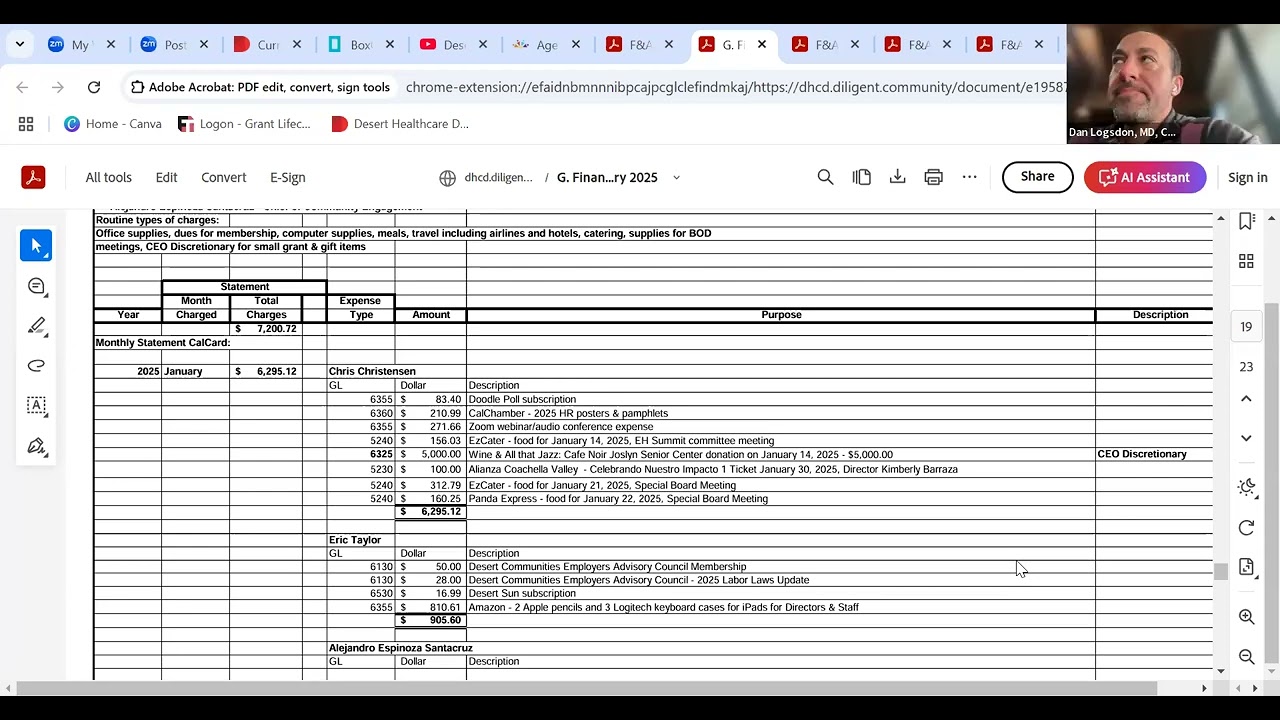Open the tab search dropdown arrow

[19, 44]
